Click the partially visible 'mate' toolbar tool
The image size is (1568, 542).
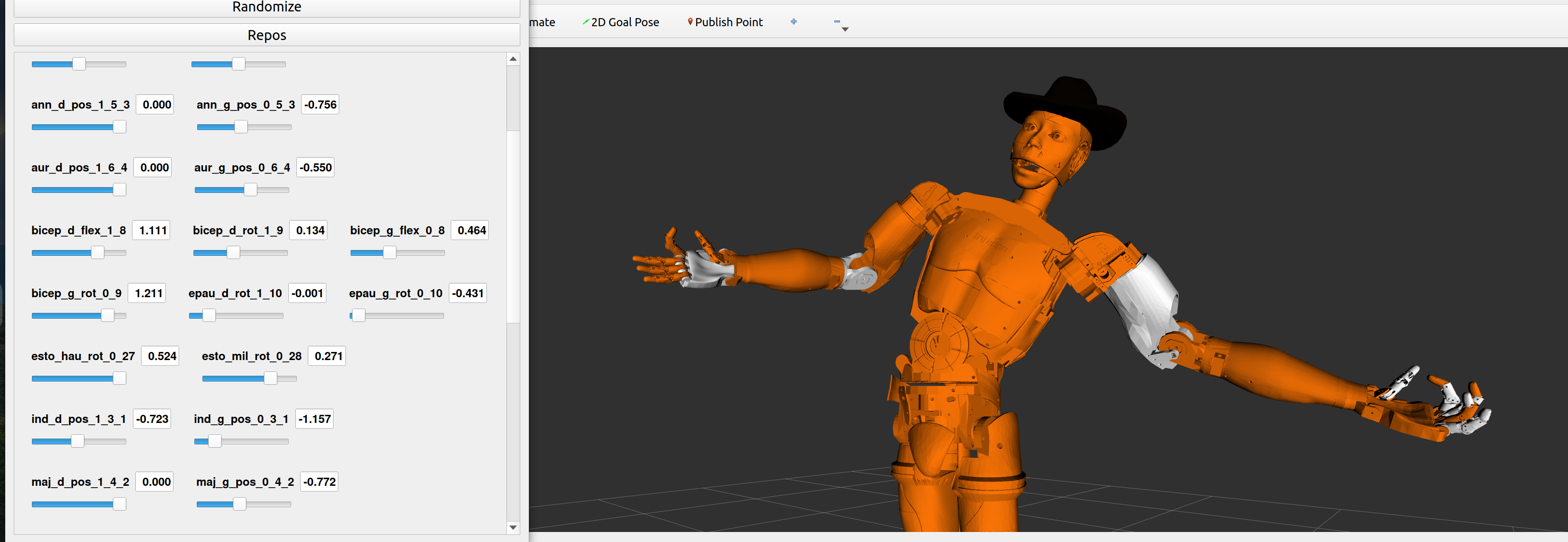[x=542, y=22]
